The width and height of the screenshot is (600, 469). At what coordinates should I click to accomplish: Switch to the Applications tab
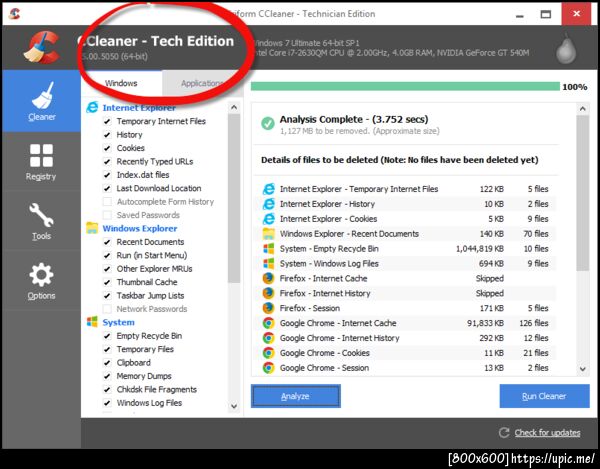[x=202, y=83]
